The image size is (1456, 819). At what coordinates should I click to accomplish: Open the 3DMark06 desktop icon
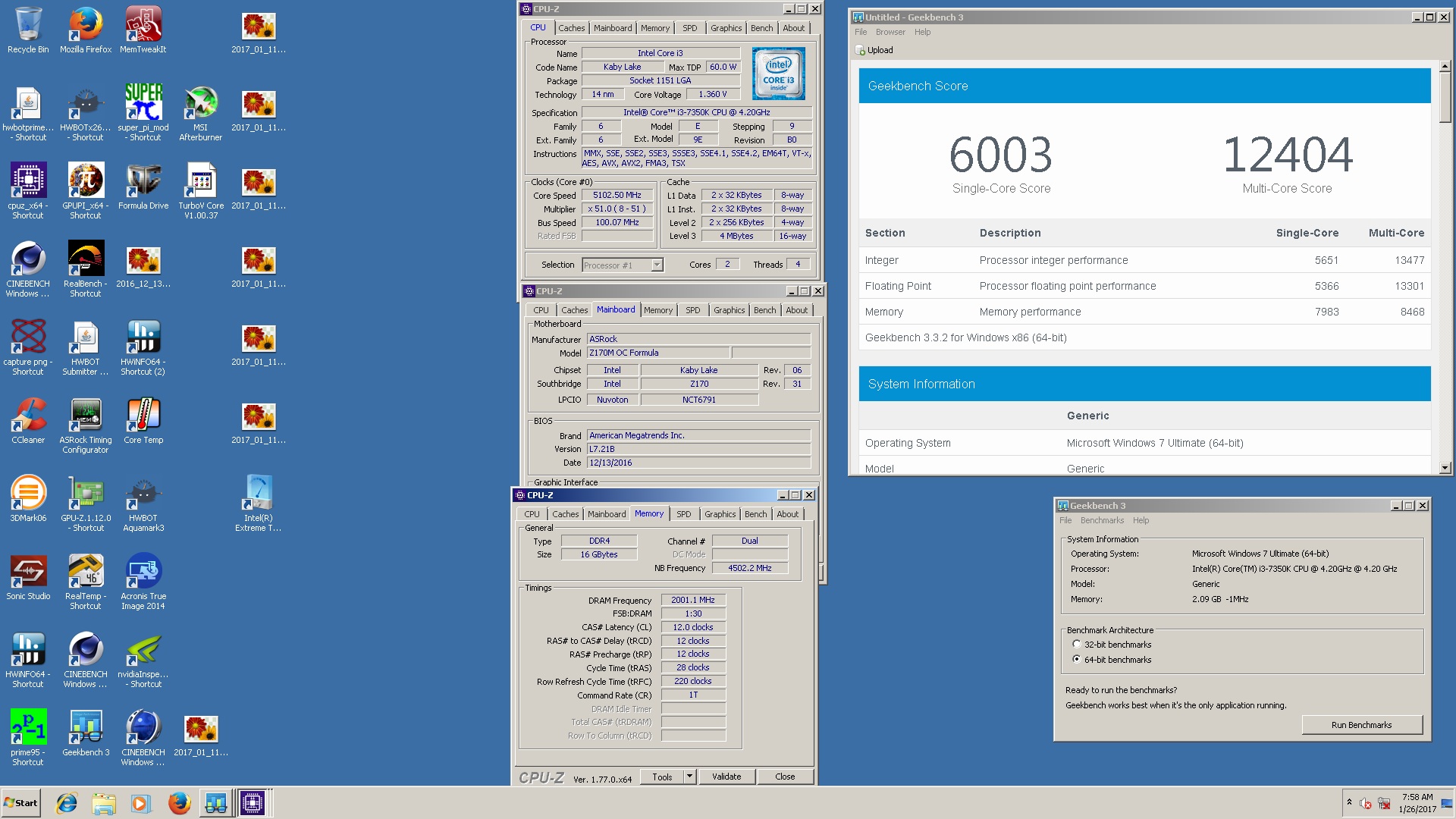pos(28,498)
